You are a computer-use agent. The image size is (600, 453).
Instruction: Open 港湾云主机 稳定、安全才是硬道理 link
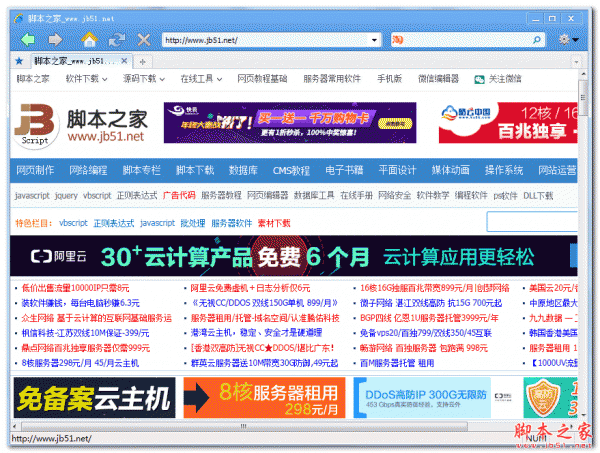256,333
